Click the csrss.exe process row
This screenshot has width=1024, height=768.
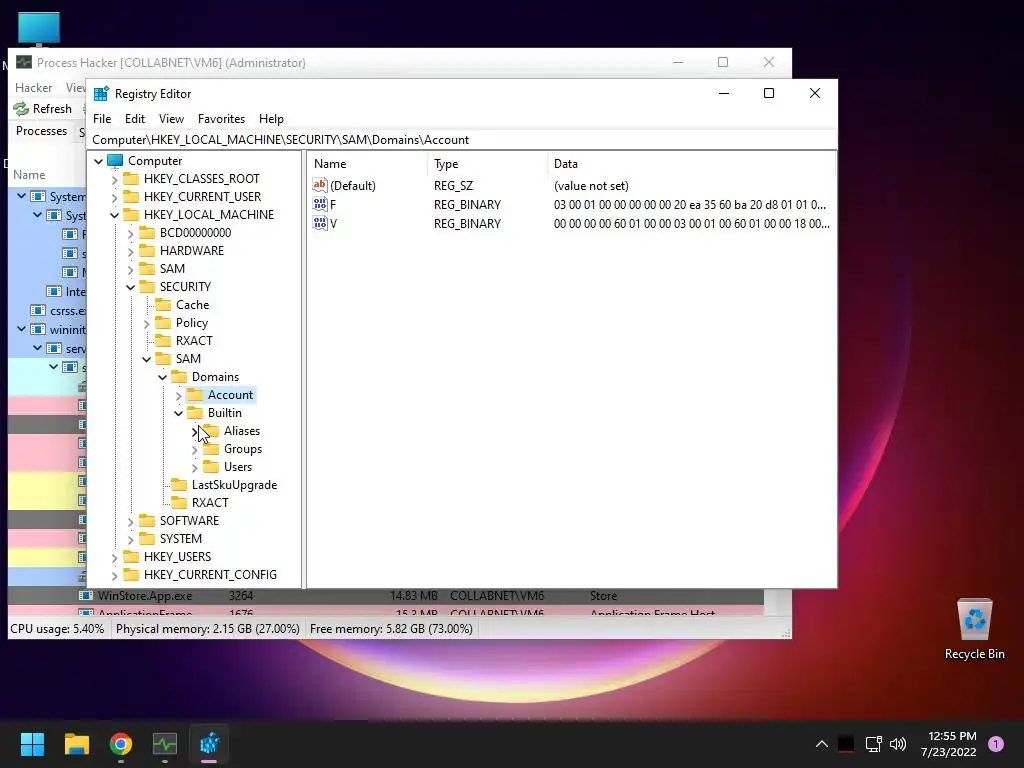pyautogui.click(x=47, y=311)
